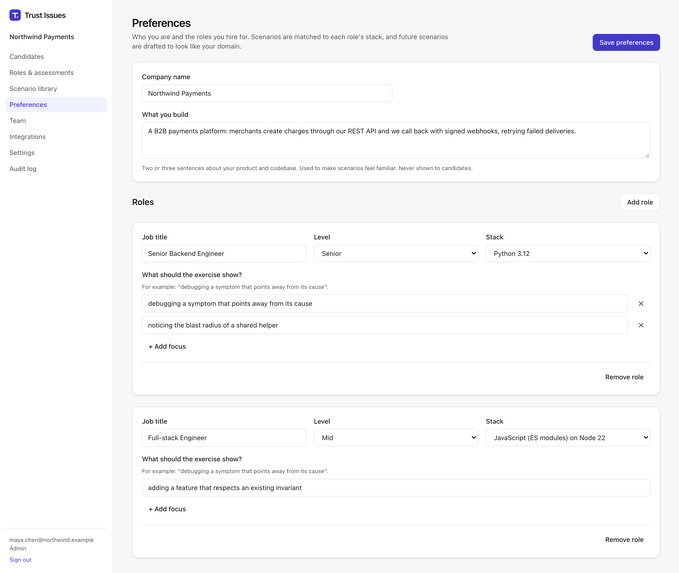Edit the Senior Backend Engineer job title

click(224, 253)
